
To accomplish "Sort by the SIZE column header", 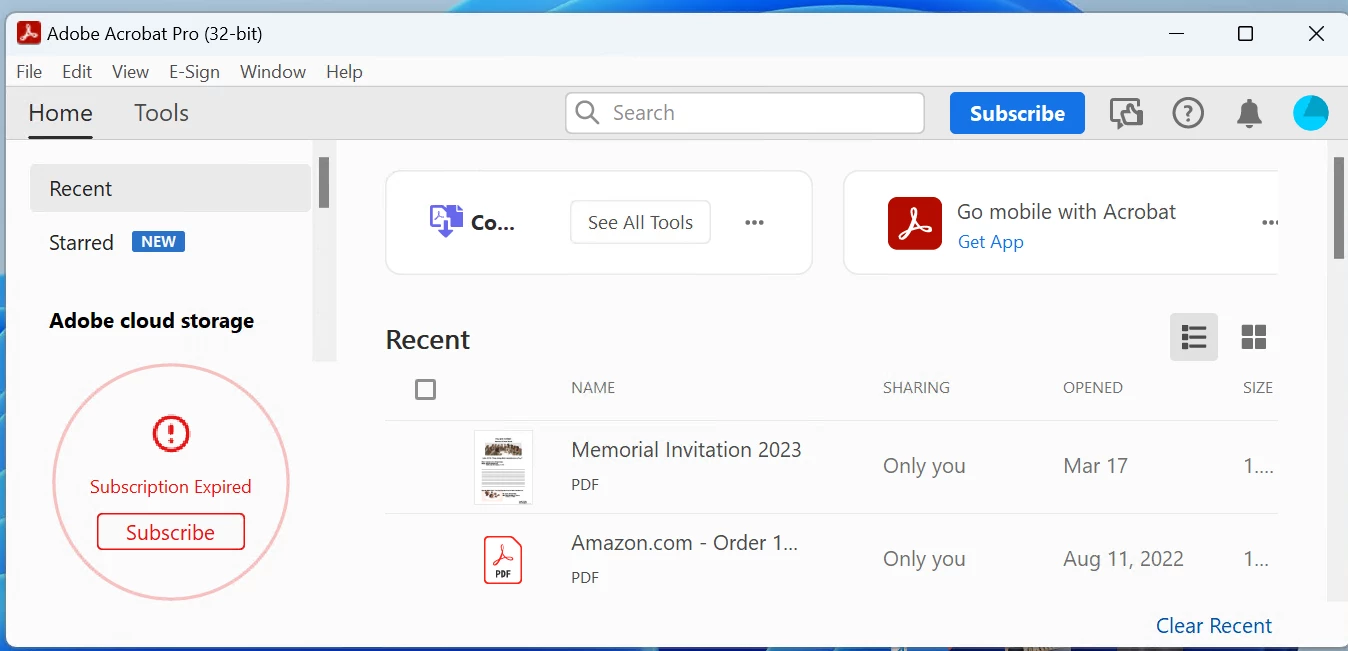I will pyautogui.click(x=1258, y=388).
